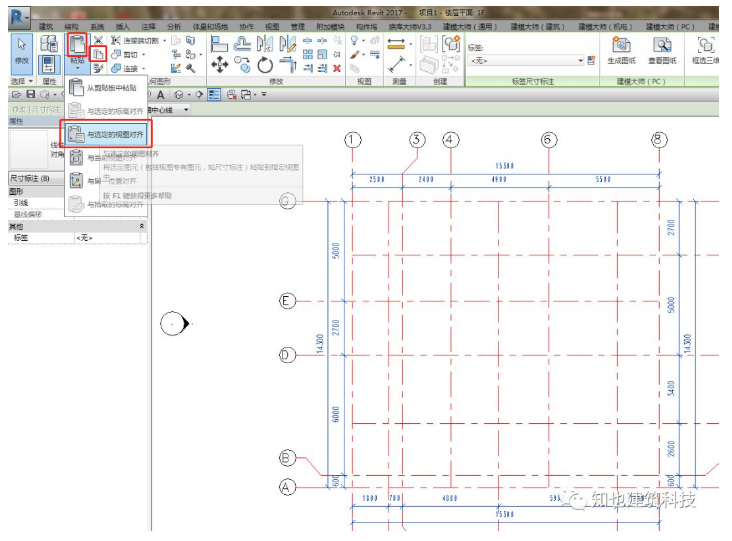732x541 pixels.
Task: Select the Array tool icon
Action: (x=308, y=55)
